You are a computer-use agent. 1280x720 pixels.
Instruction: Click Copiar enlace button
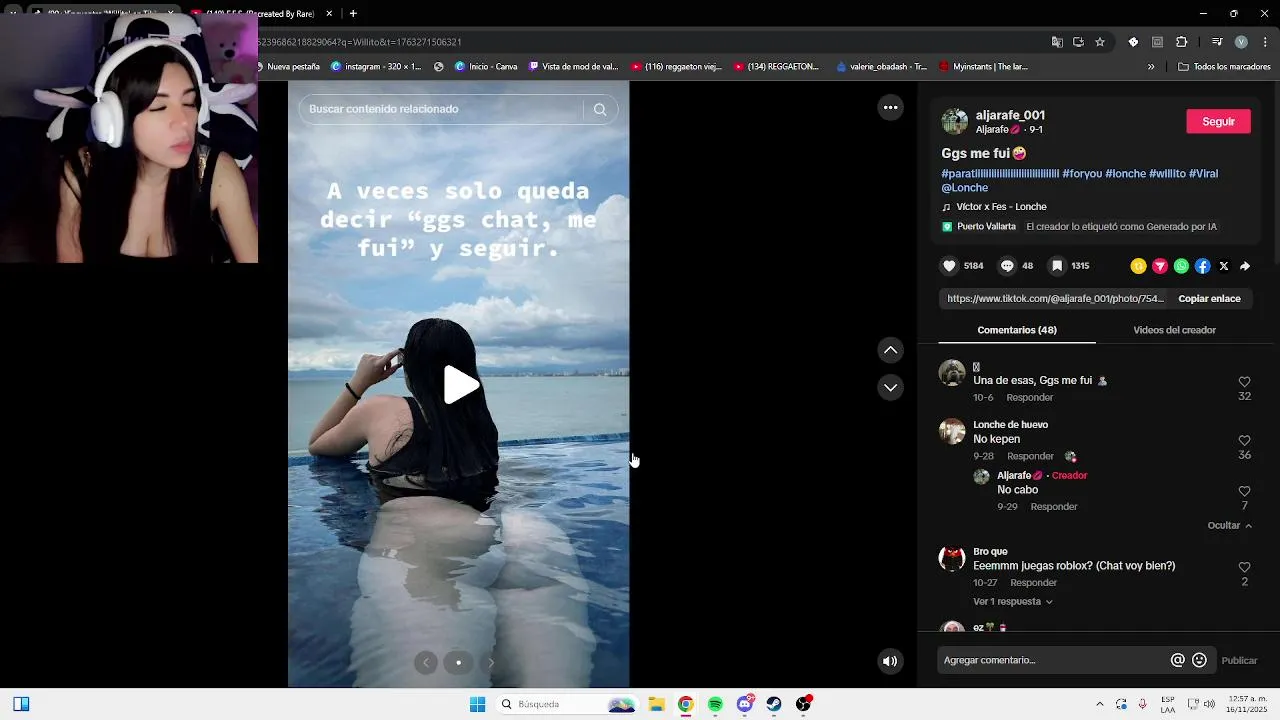click(x=1209, y=299)
